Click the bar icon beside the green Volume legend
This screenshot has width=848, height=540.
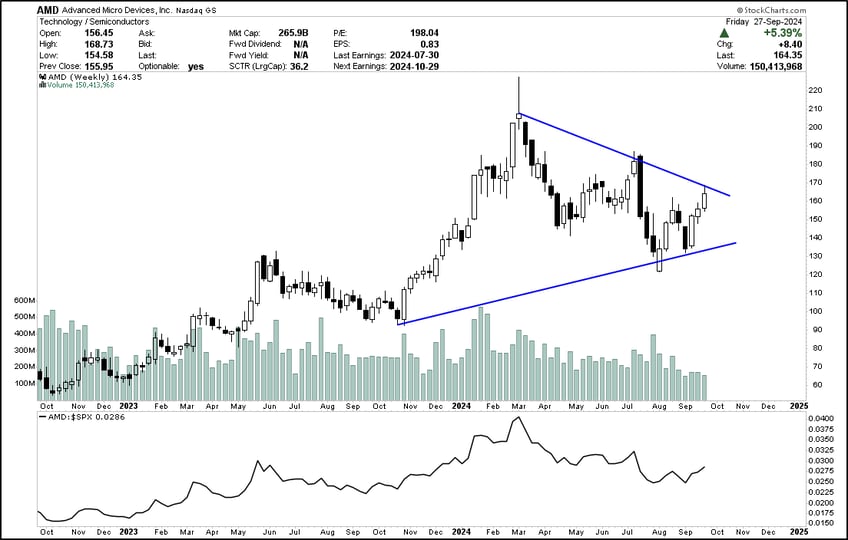tap(43, 85)
